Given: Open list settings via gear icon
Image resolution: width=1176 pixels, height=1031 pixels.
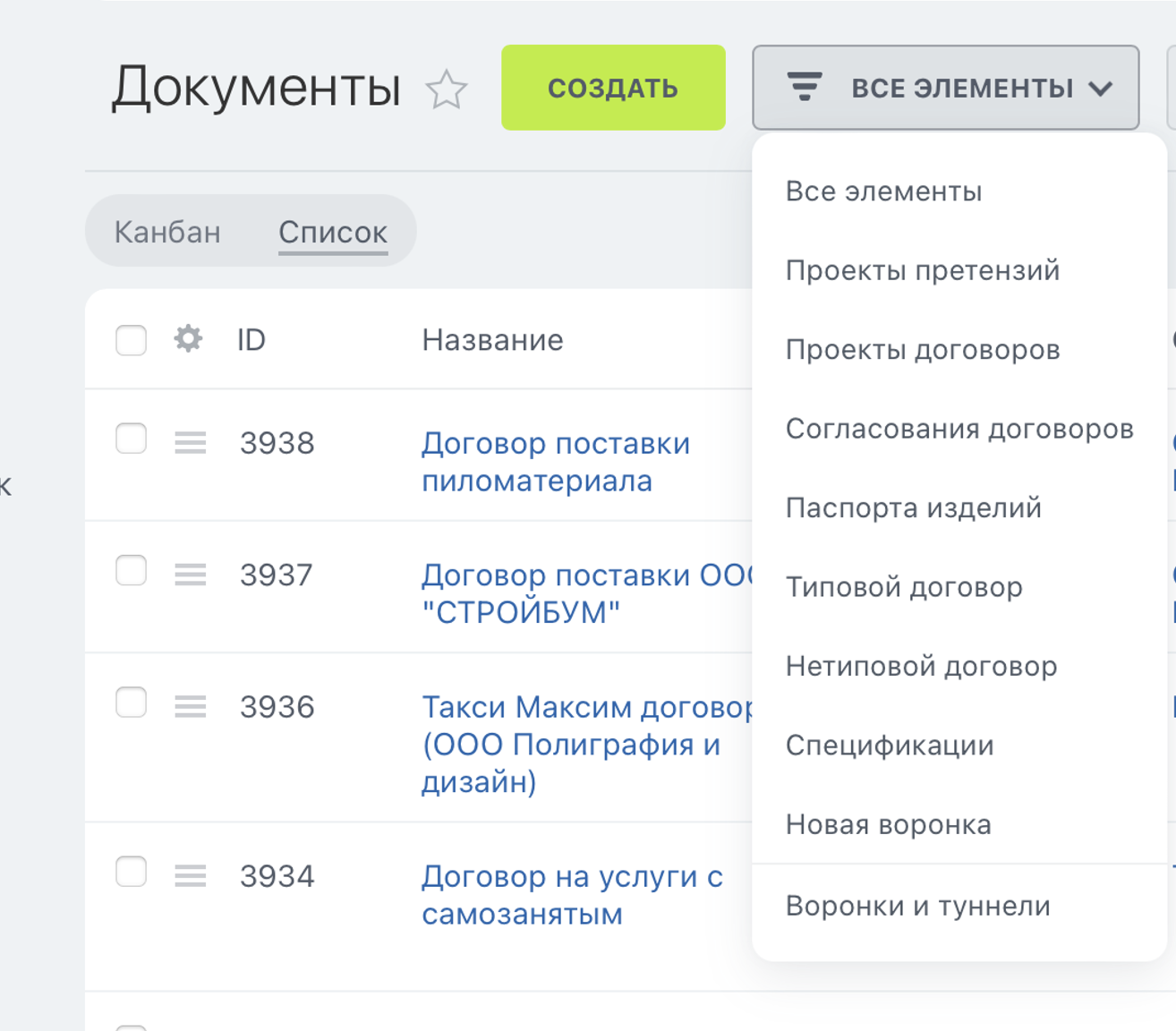Looking at the screenshot, I should [x=188, y=339].
